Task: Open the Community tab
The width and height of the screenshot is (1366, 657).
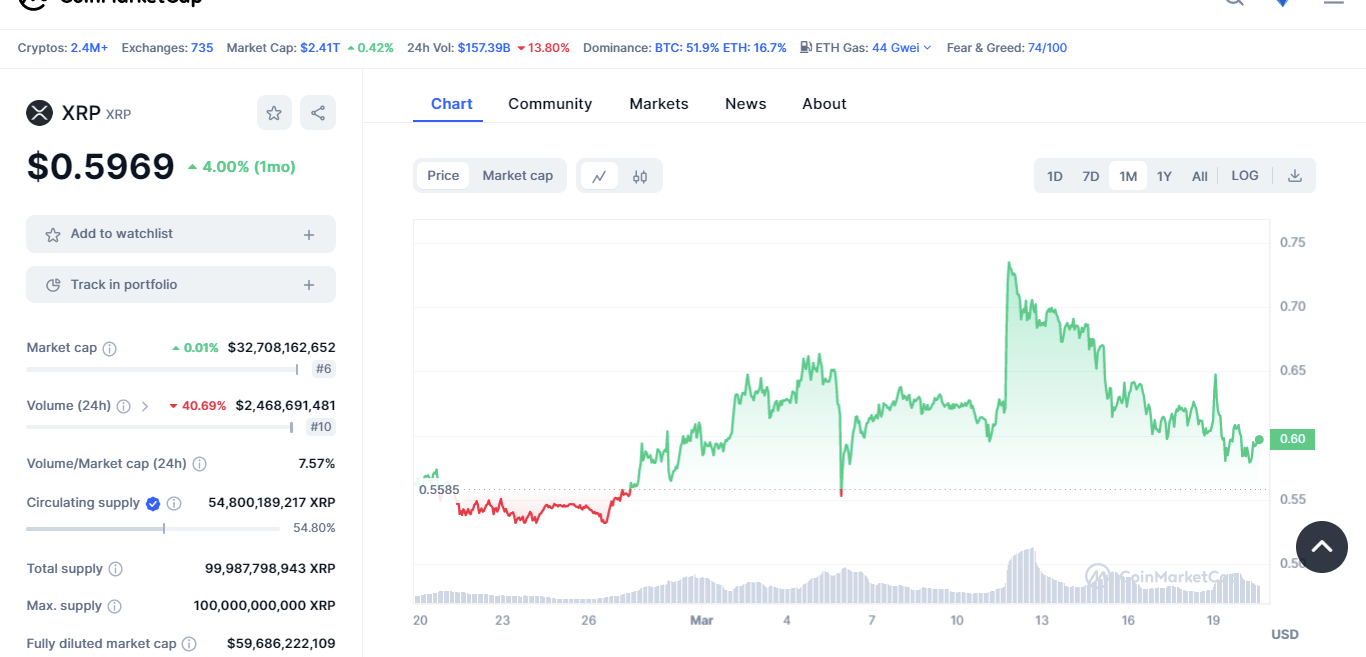Action: point(550,104)
